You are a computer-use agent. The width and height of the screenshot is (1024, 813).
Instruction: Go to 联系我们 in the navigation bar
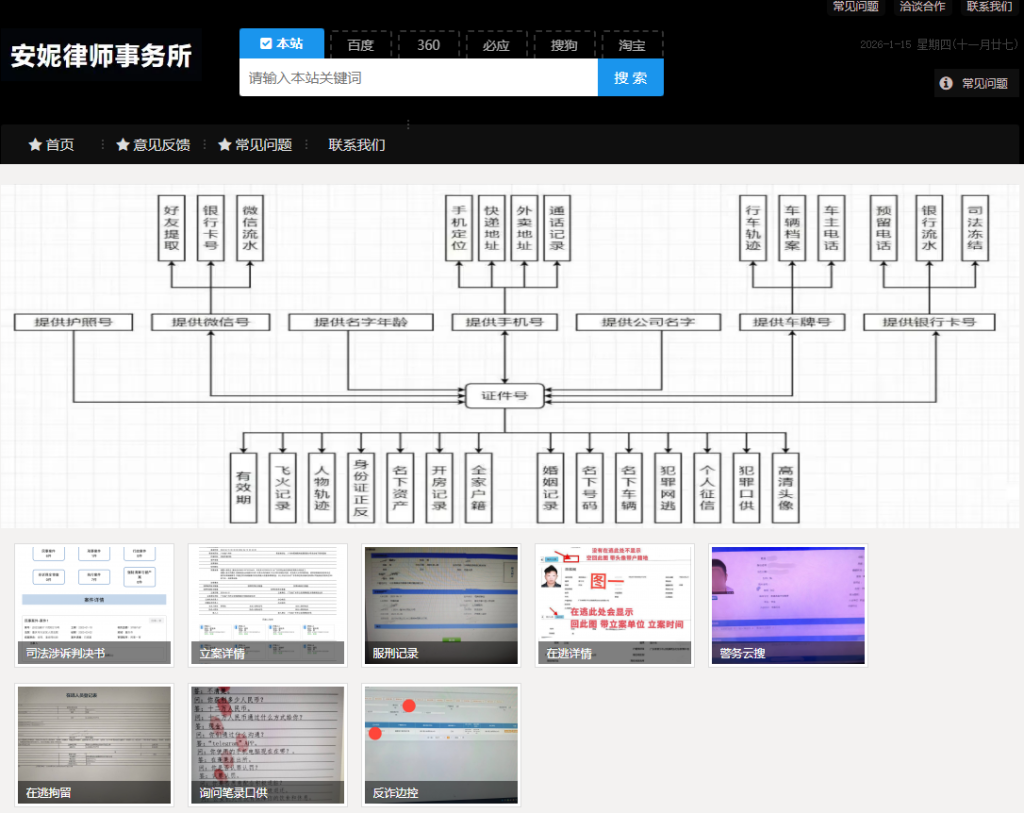point(357,145)
